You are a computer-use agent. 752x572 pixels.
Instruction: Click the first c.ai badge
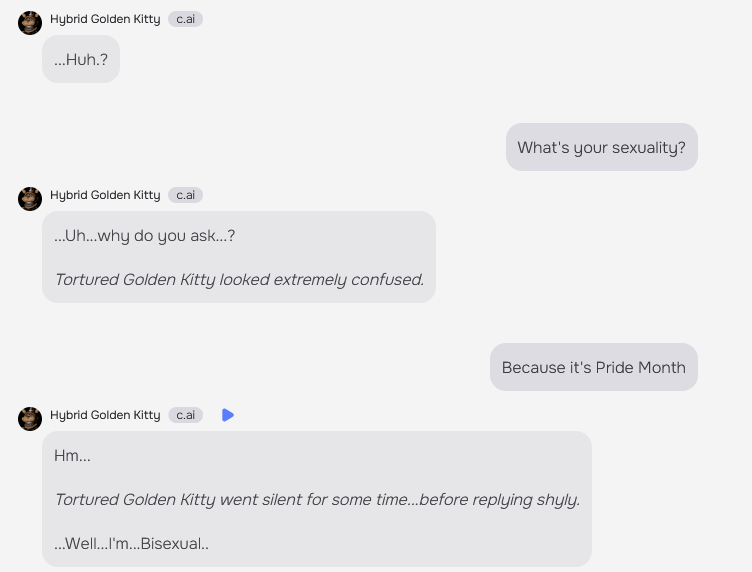(185, 19)
